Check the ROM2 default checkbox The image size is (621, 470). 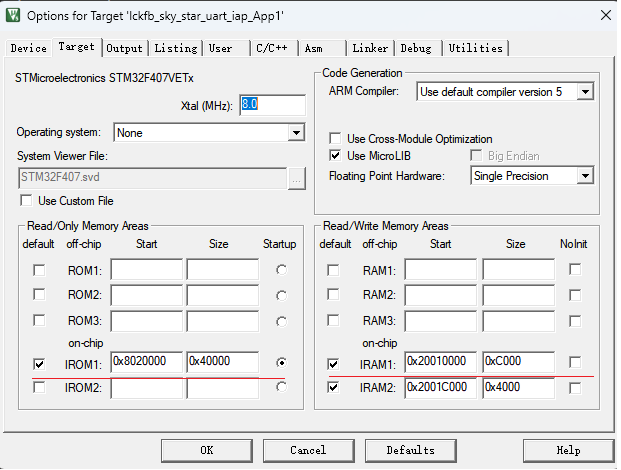tap(39, 295)
